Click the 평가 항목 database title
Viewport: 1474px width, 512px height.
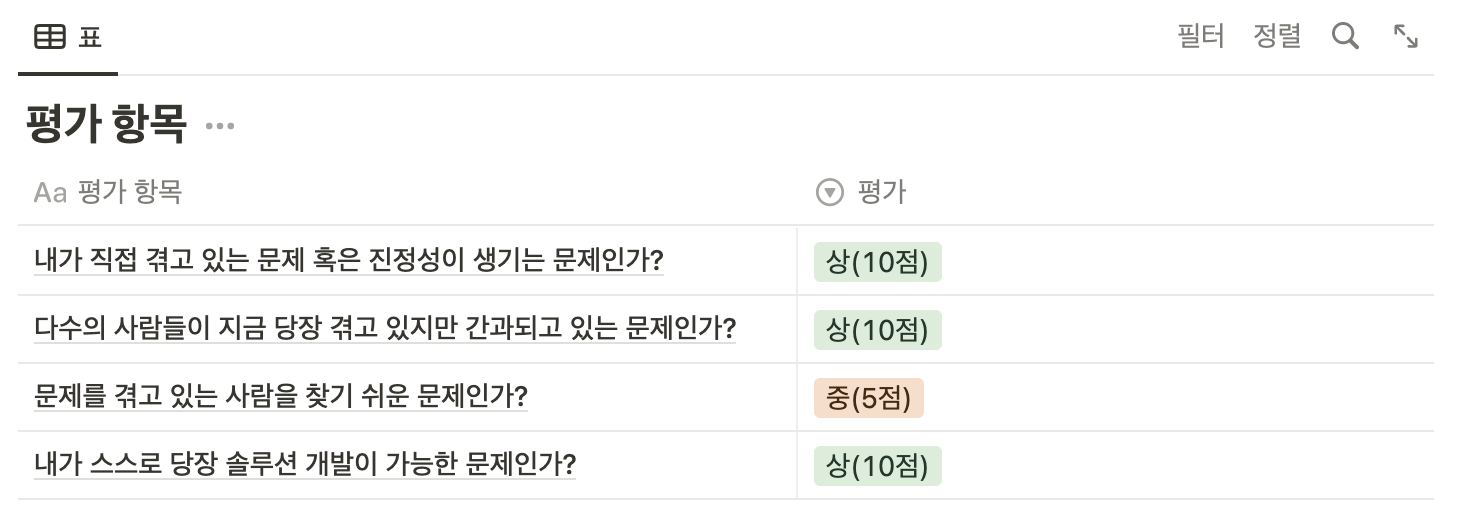(x=107, y=126)
